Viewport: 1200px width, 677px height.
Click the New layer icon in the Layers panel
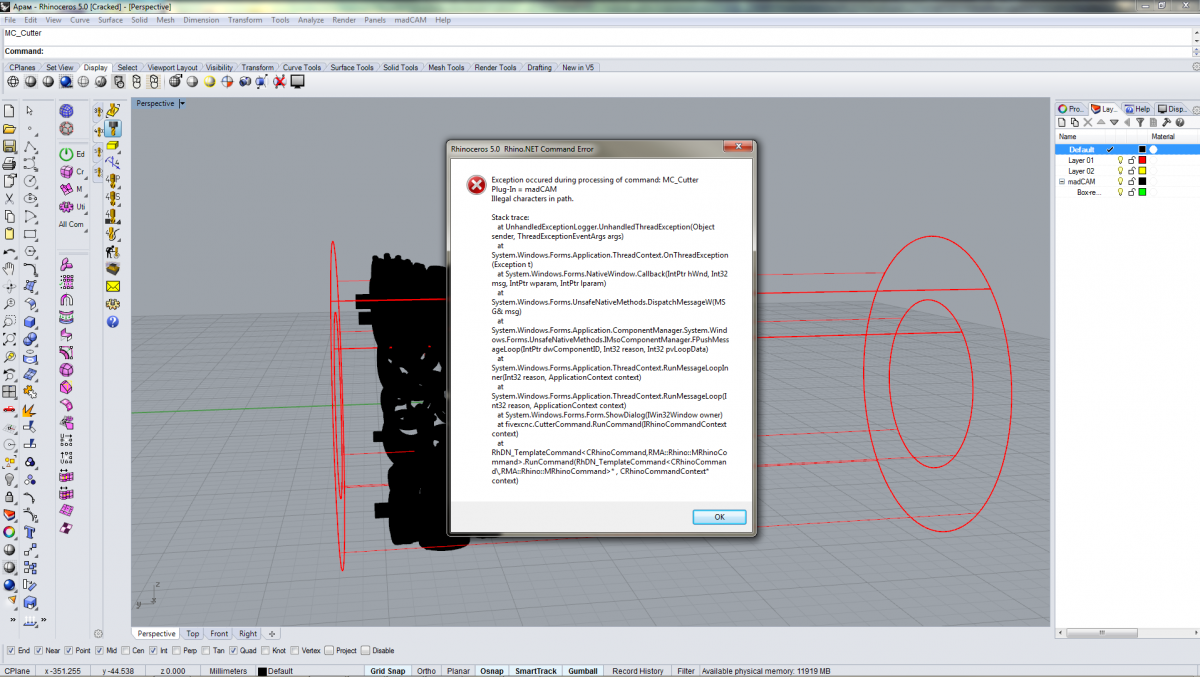pos(1062,123)
